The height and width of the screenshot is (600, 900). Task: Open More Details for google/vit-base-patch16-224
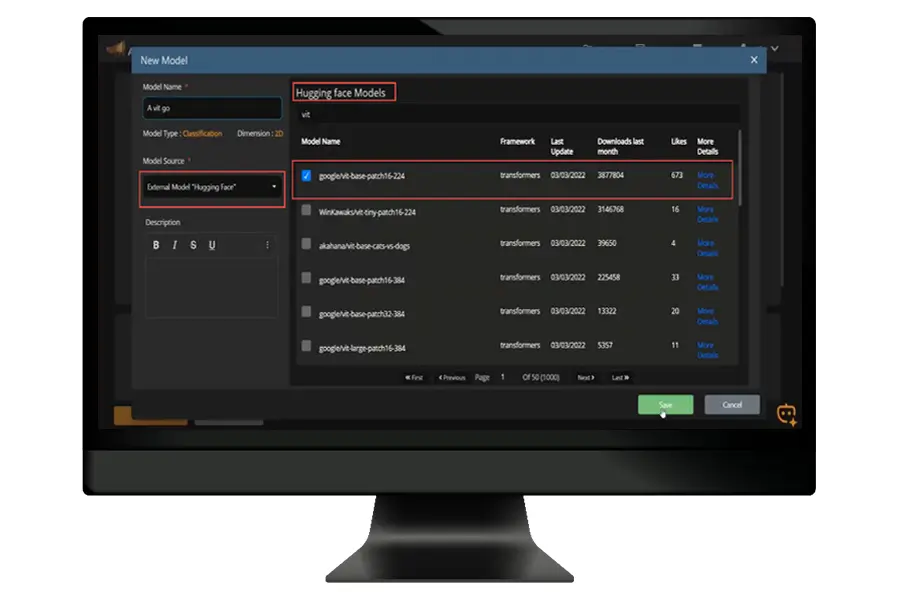click(707, 180)
